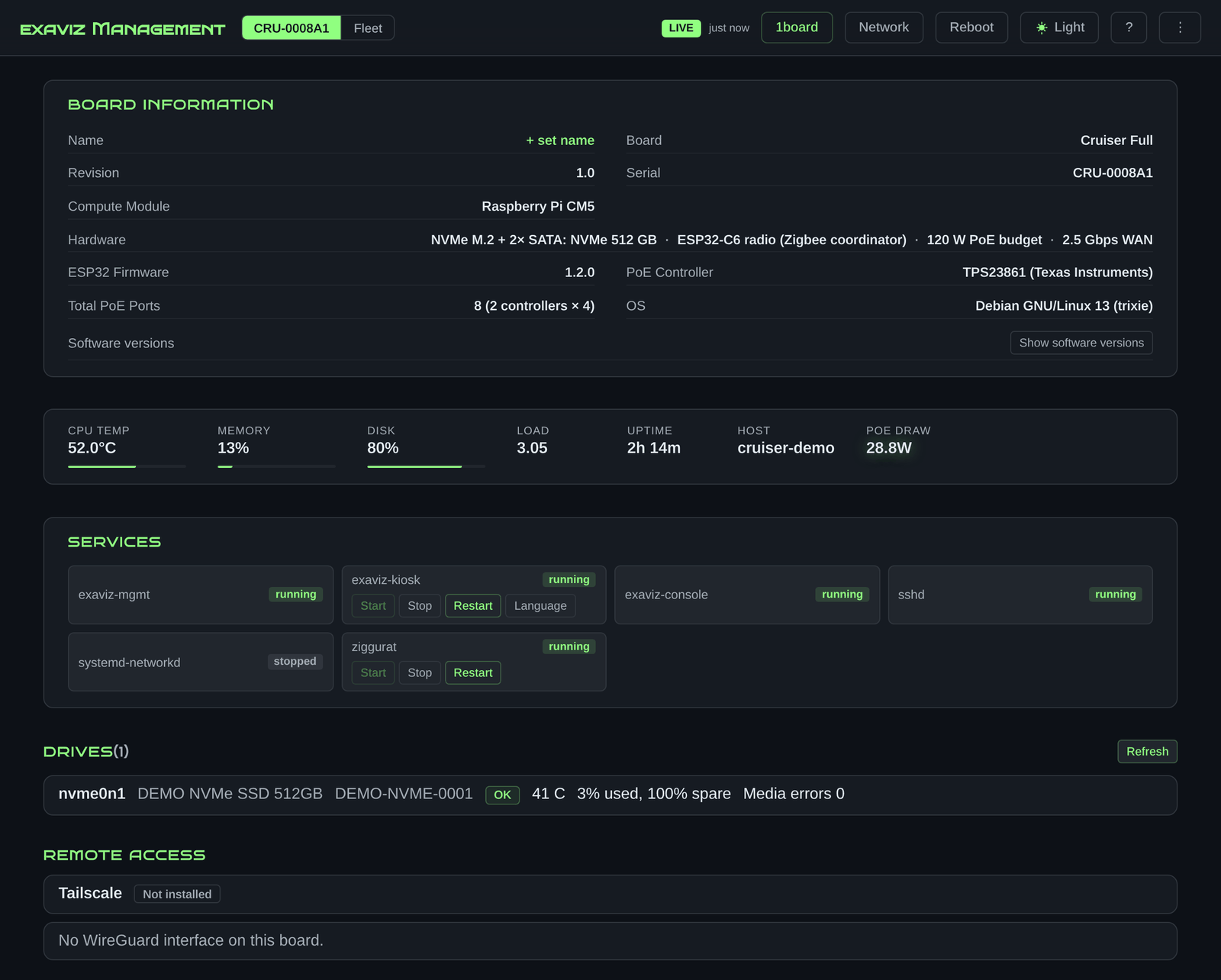Open the help question mark button

coord(1129,27)
